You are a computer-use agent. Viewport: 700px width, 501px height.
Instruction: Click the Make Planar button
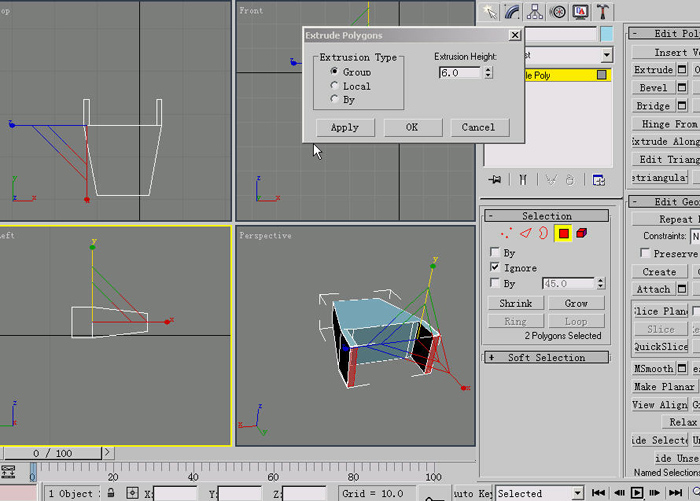664,387
